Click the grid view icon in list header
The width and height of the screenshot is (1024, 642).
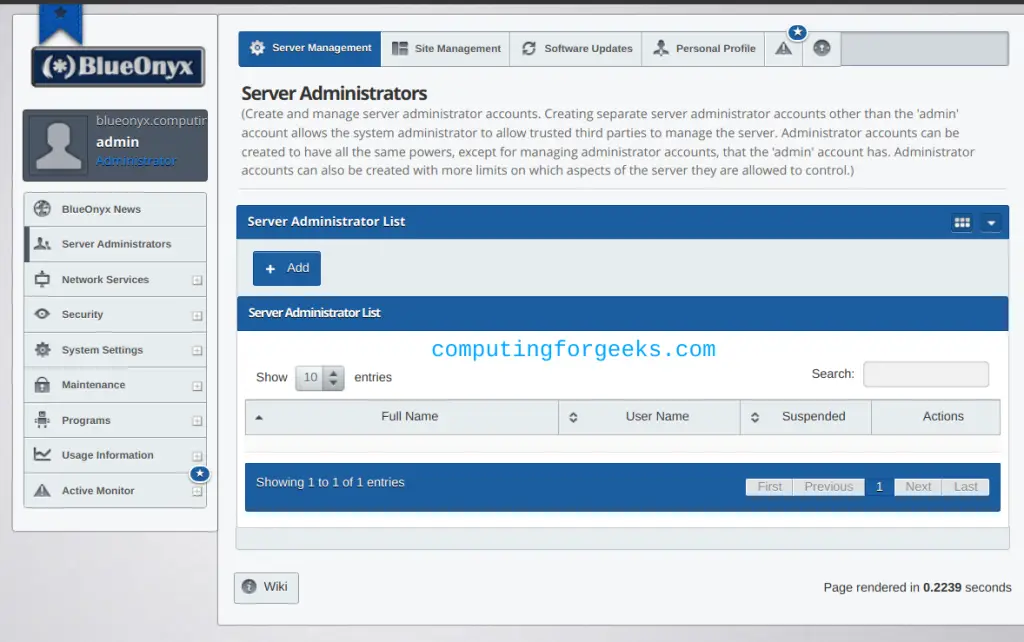pyautogui.click(x=962, y=223)
